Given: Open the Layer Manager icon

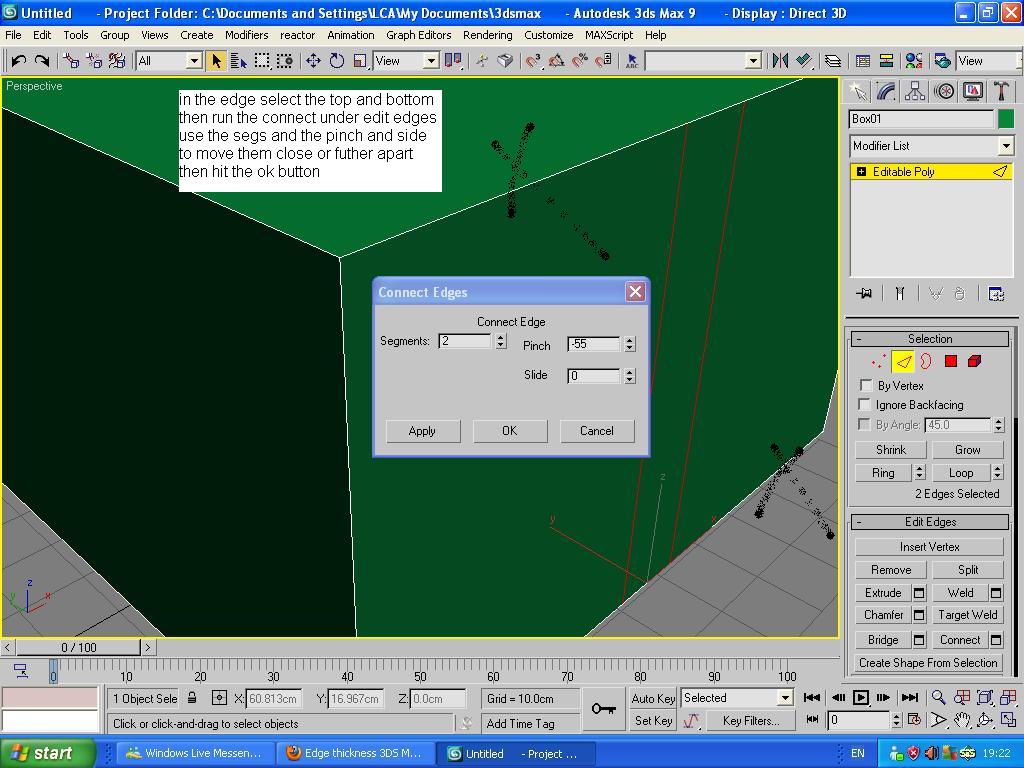Looking at the screenshot, I should point(833,61).
